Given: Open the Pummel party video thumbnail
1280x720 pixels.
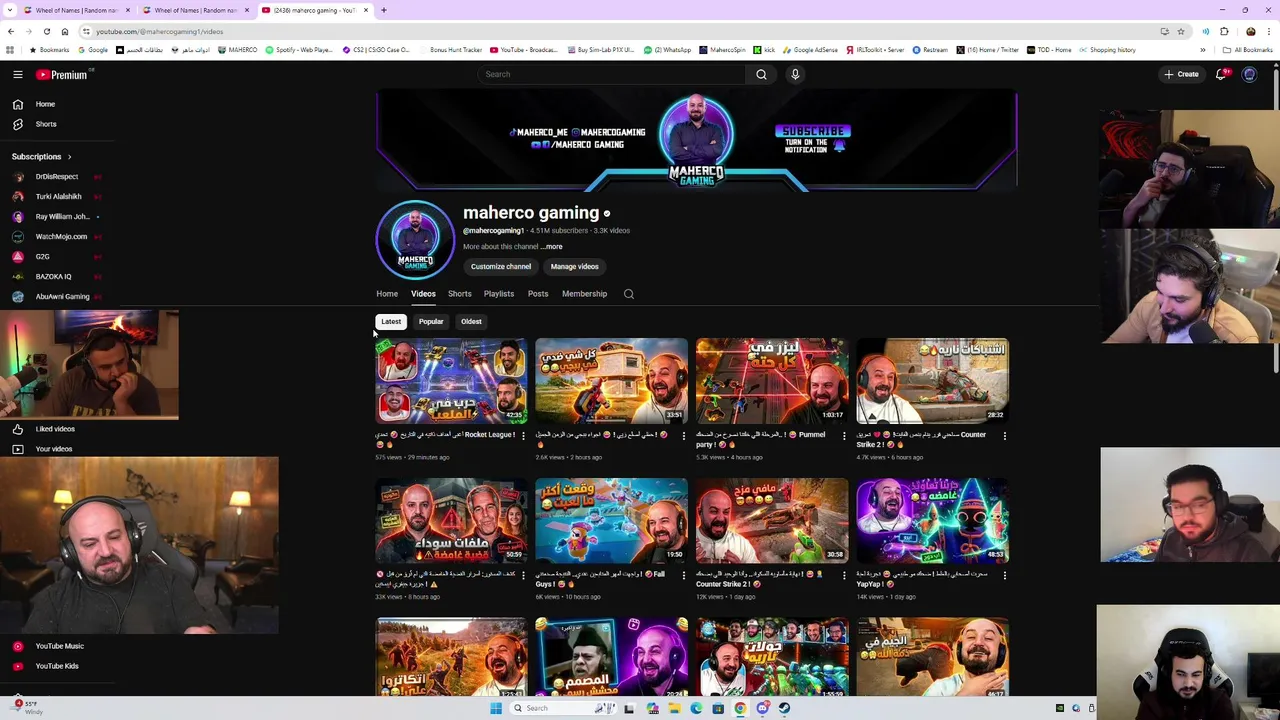Looking at the screenshot, I should coord(772,381).
